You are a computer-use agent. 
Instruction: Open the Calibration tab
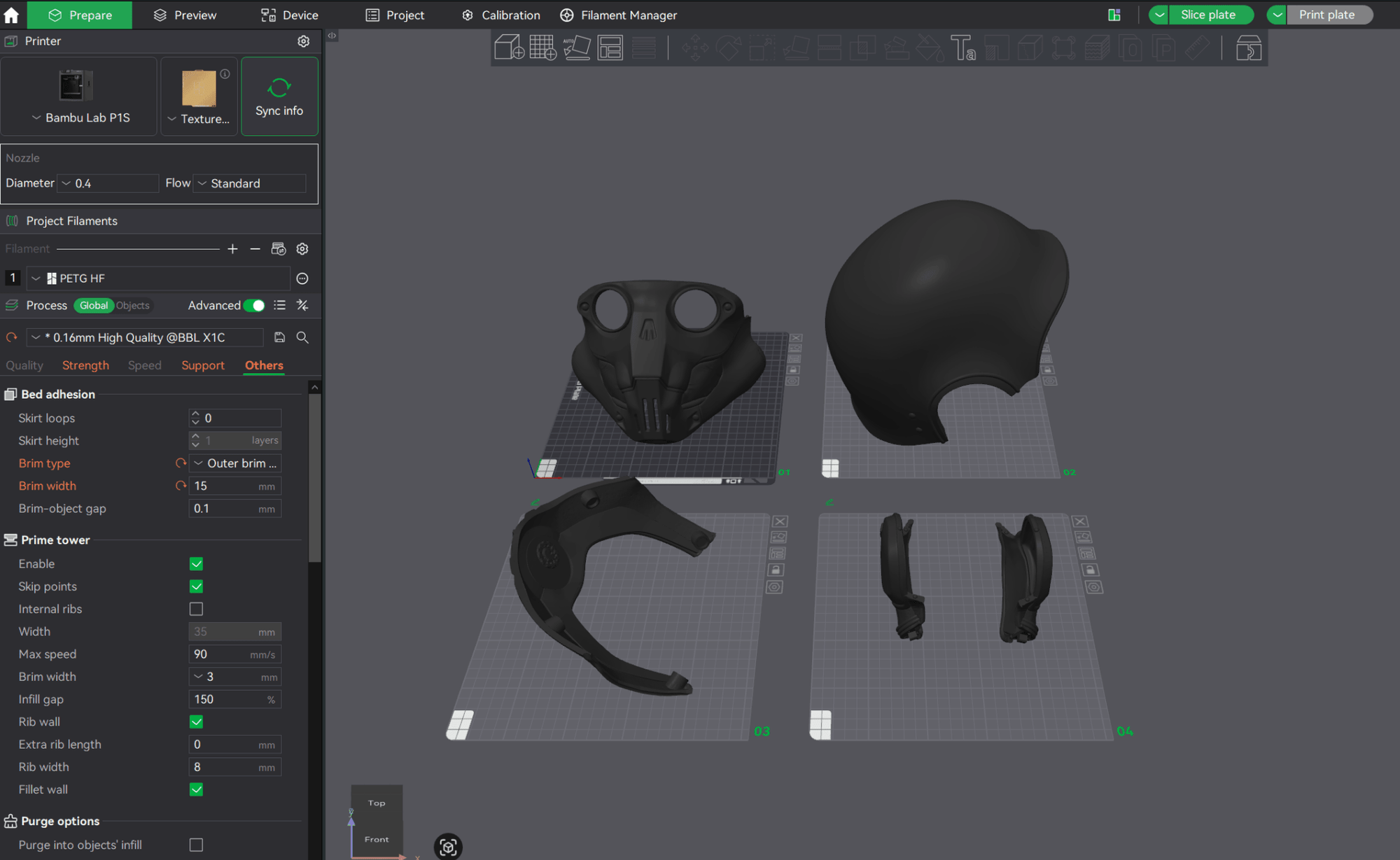pyautogui.click(x=501, y=15)
